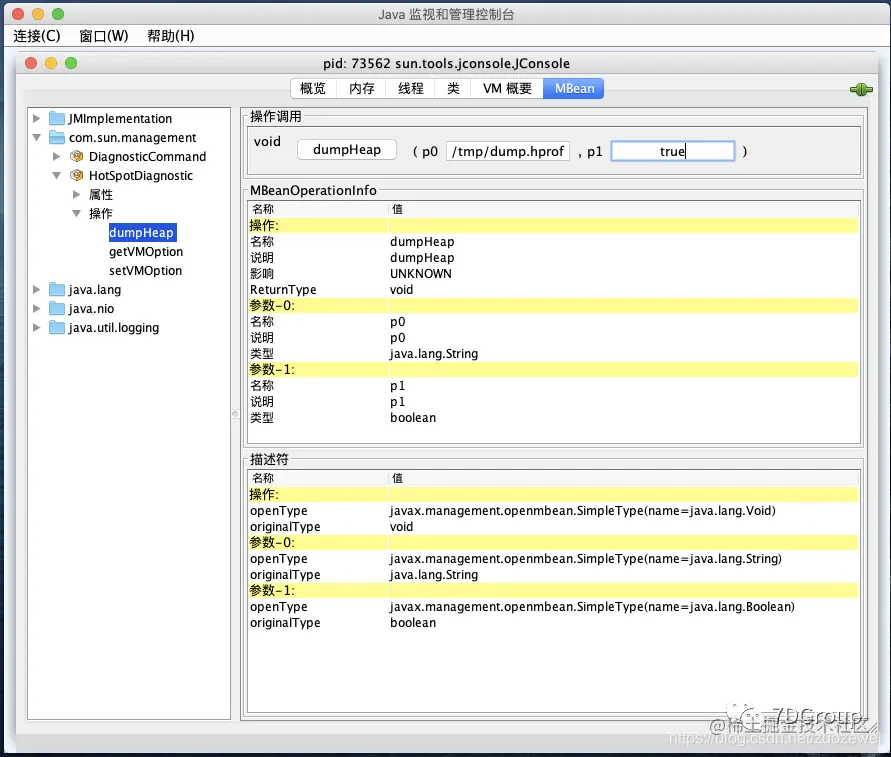Click the boolean type value in MBeanOperationInfo
Image resolution: width=891 pixels, height=757 pixels.
pyautogui.click(x=413, y=418)
